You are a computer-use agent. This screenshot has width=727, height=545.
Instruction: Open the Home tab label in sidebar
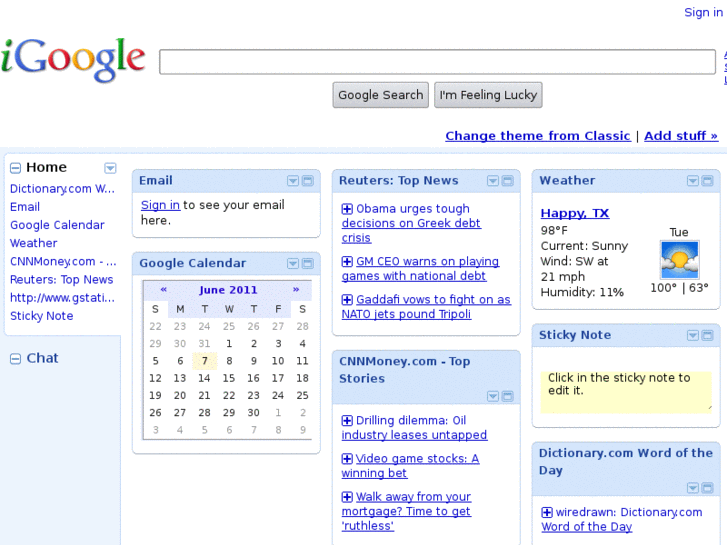[x=46, y=167]
